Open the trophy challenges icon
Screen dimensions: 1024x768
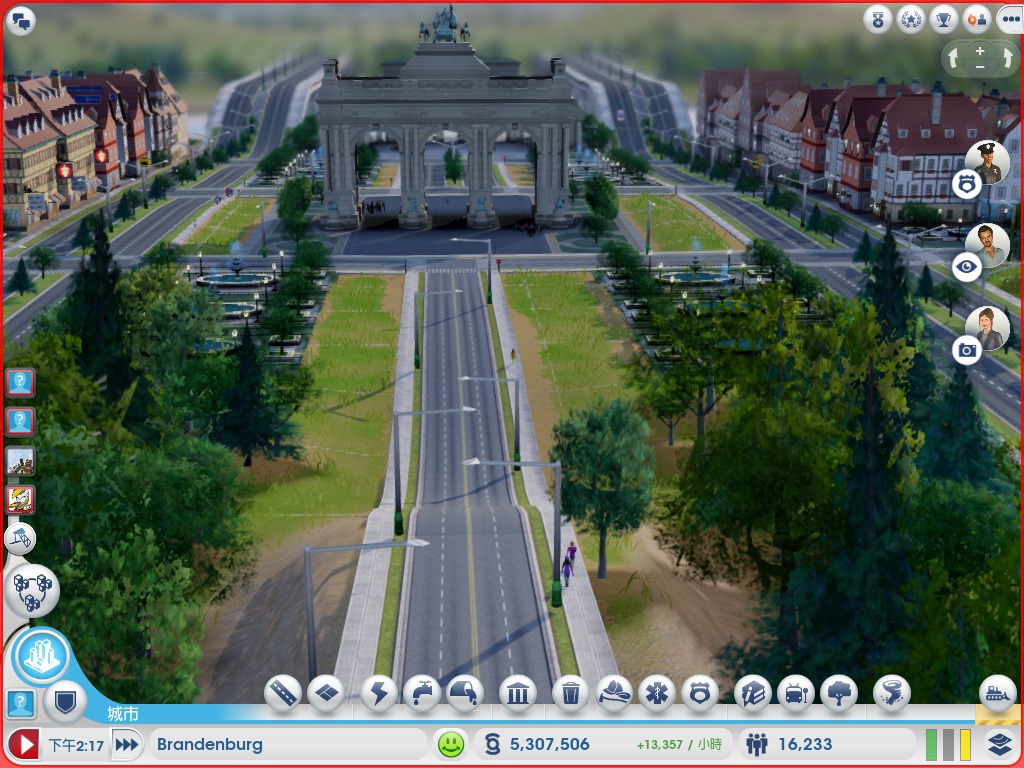(943, 20)
